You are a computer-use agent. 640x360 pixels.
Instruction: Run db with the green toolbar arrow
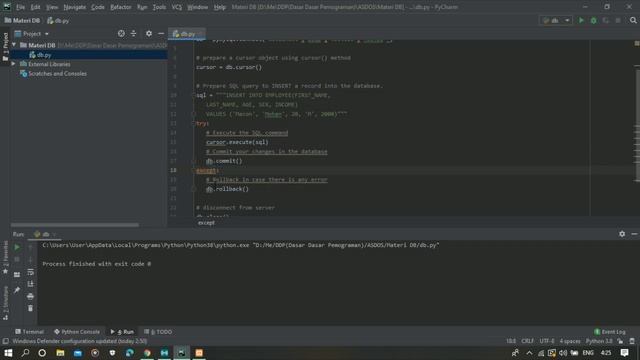[581, 20]
